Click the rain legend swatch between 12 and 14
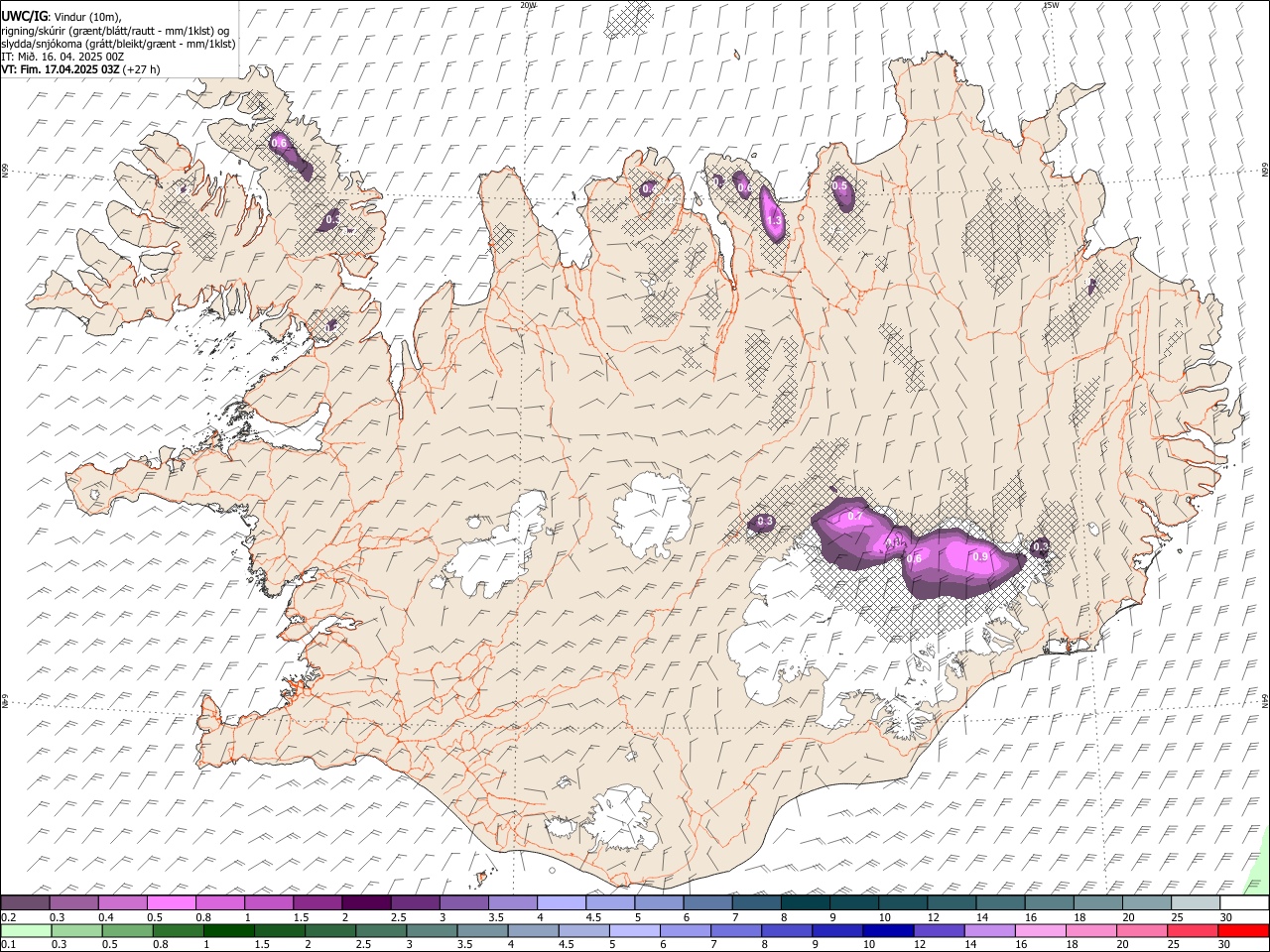1270x952 pixels. click(940, 930)
